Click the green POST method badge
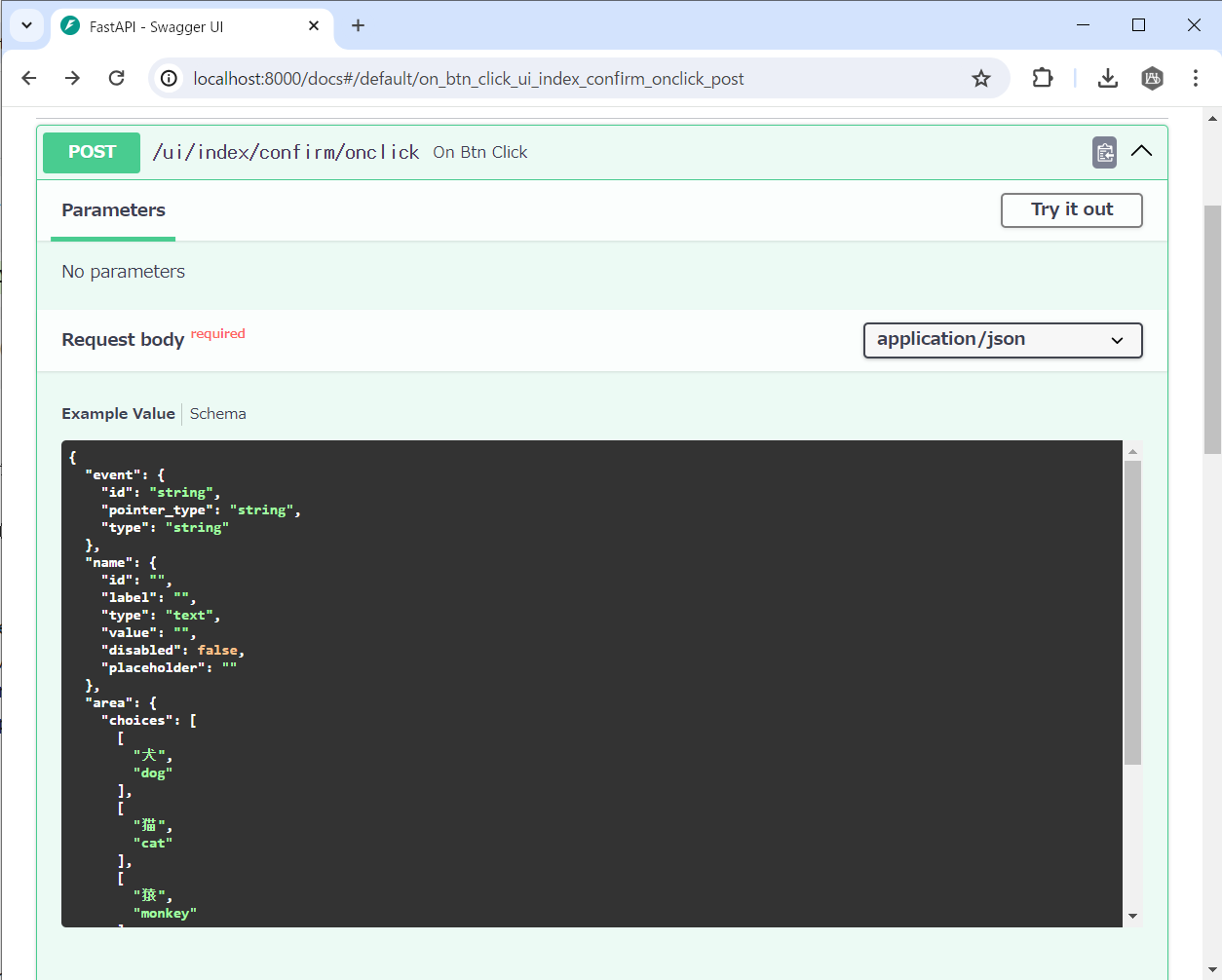This screenshot has width=1222, height=980. 91,152
